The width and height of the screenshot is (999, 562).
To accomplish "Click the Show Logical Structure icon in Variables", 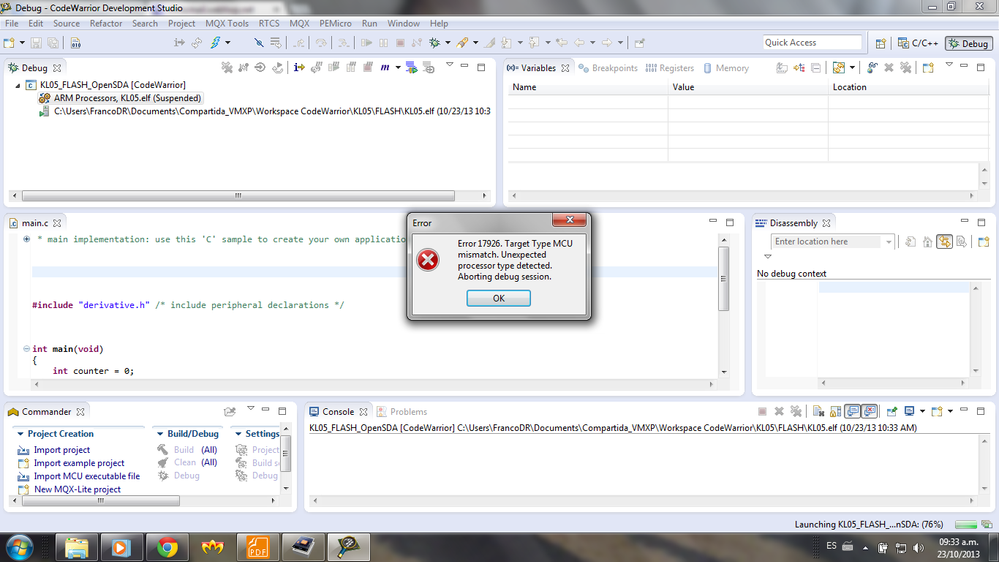I will (799, 68).
